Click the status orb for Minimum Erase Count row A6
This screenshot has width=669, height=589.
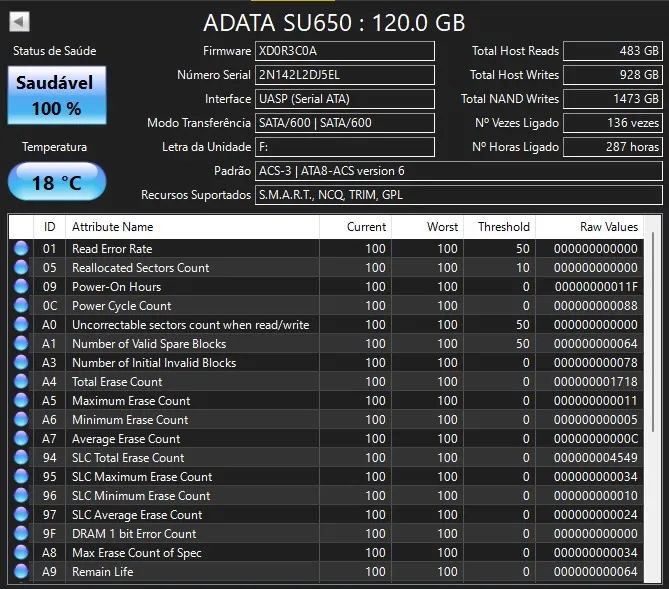point(21,420)
